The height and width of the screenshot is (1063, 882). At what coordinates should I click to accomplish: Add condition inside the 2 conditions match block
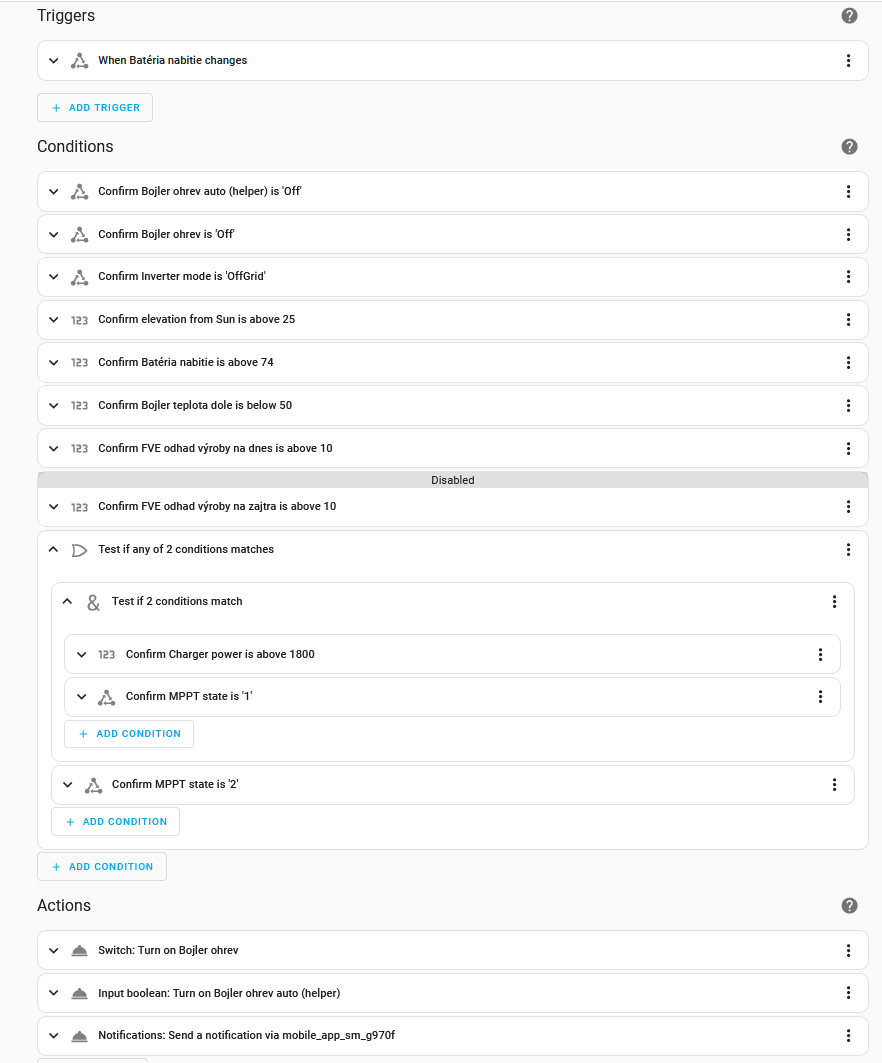tap(129, 734)
